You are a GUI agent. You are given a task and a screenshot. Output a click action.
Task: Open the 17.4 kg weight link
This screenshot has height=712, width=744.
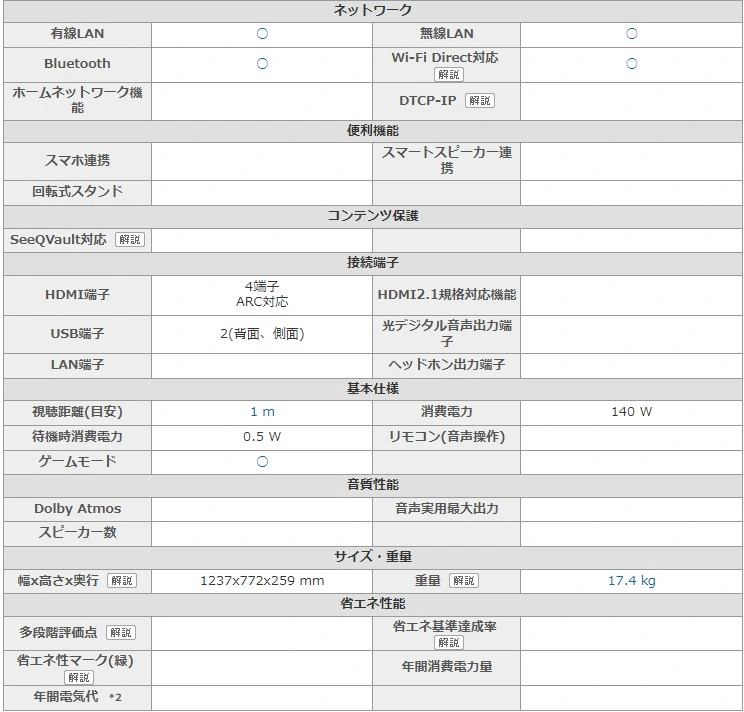click(x=631, y=581)
